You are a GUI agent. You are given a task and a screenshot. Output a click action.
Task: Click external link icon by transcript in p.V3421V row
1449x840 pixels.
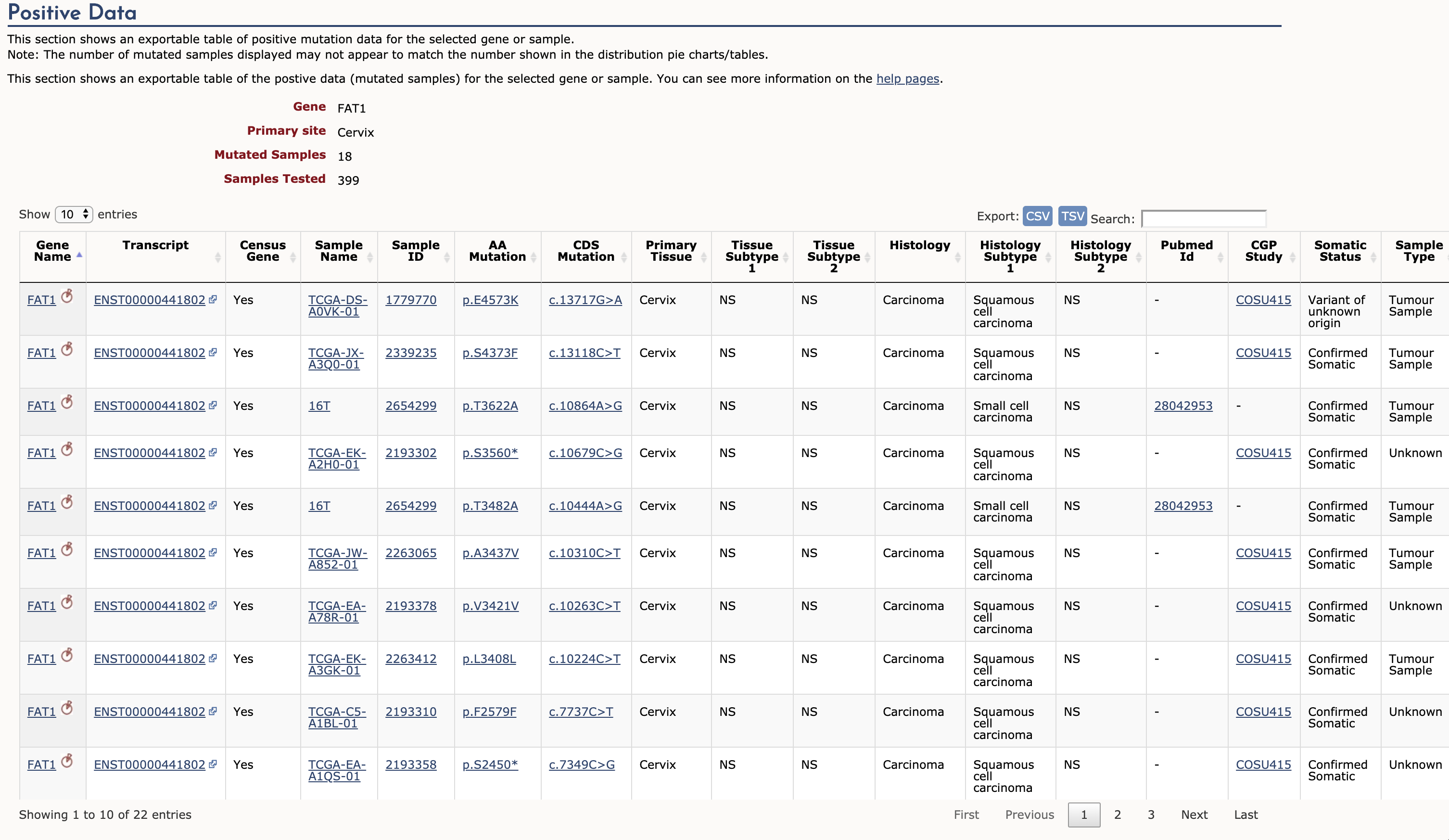(213, 605)
